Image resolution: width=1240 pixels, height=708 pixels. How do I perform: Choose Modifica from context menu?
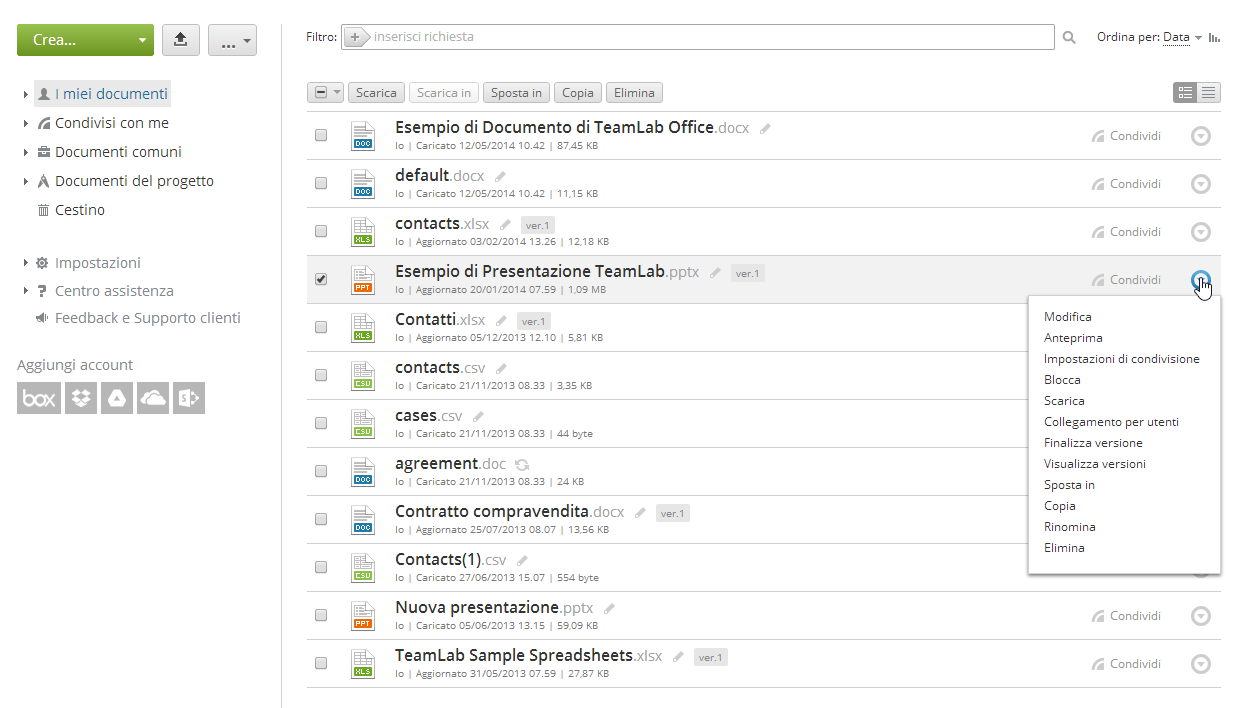(1068, 316)
